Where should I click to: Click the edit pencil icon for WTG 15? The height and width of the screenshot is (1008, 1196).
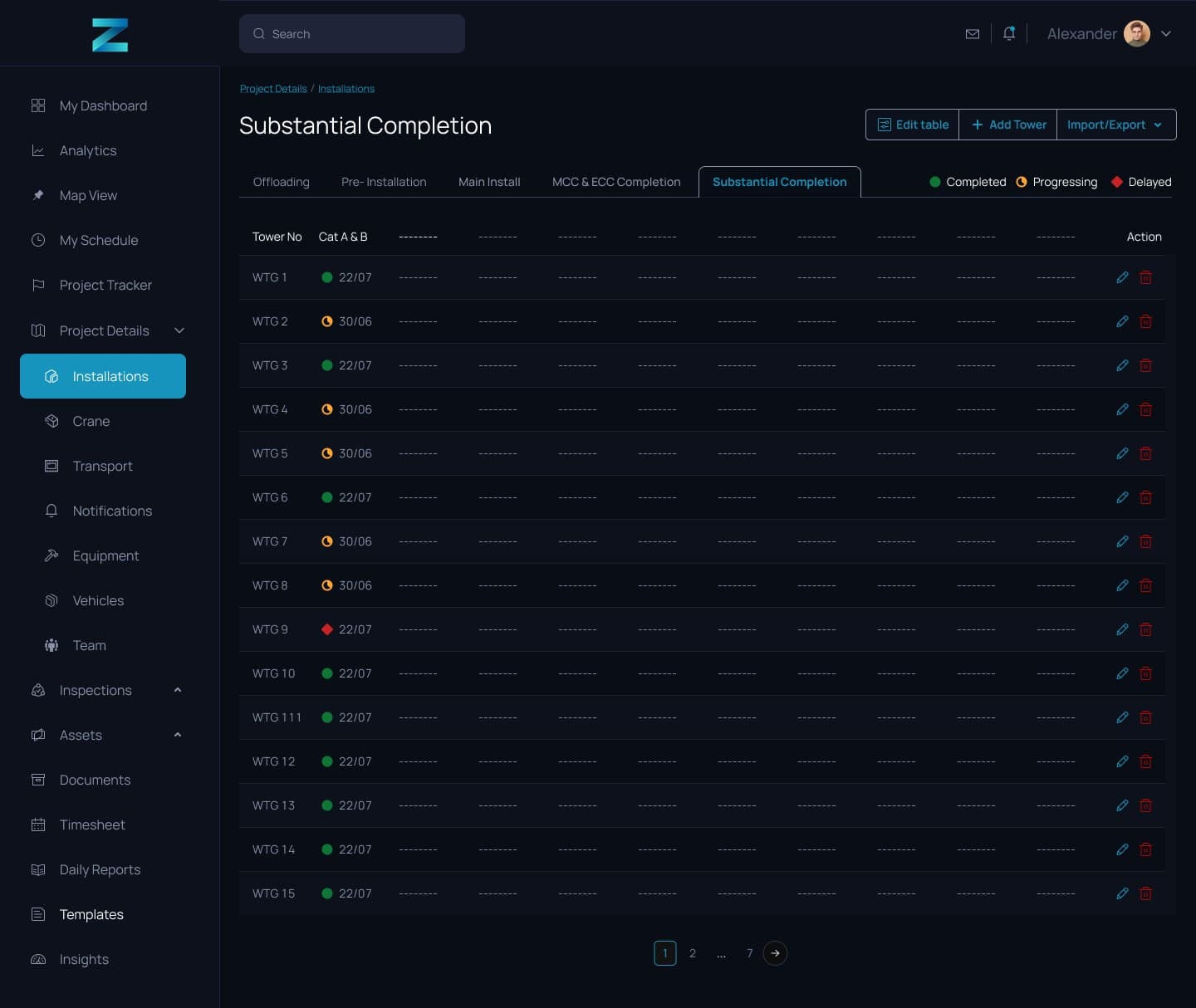coord(1122,893)
